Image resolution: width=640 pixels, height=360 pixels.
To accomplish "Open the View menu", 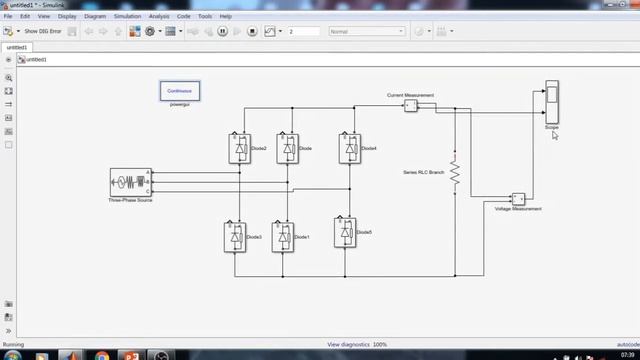I will 44,16.
